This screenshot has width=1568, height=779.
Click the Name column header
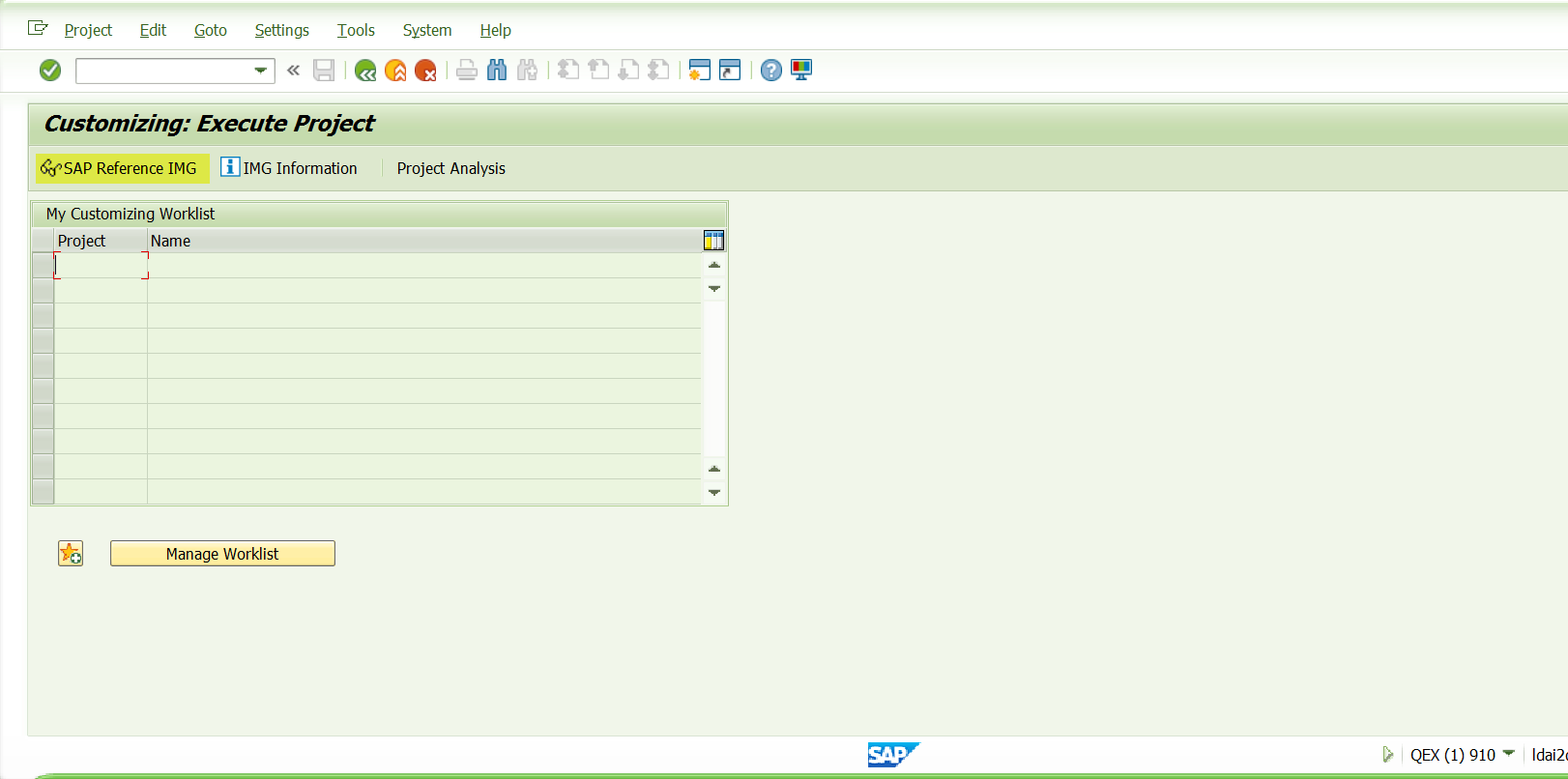(424, 241)
